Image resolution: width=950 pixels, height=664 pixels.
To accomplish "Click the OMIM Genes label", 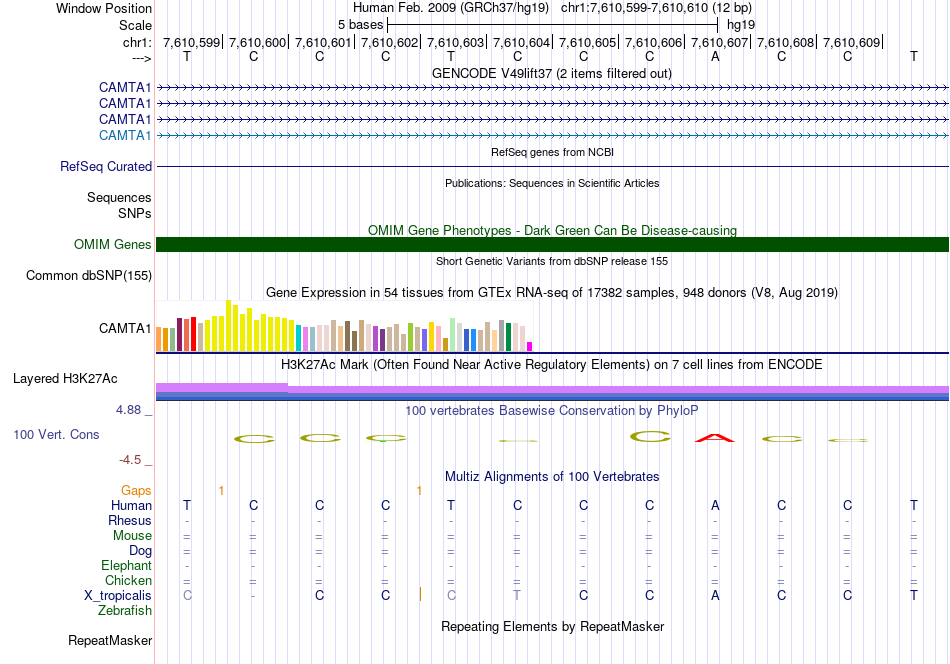I will [x=112, y=245].
